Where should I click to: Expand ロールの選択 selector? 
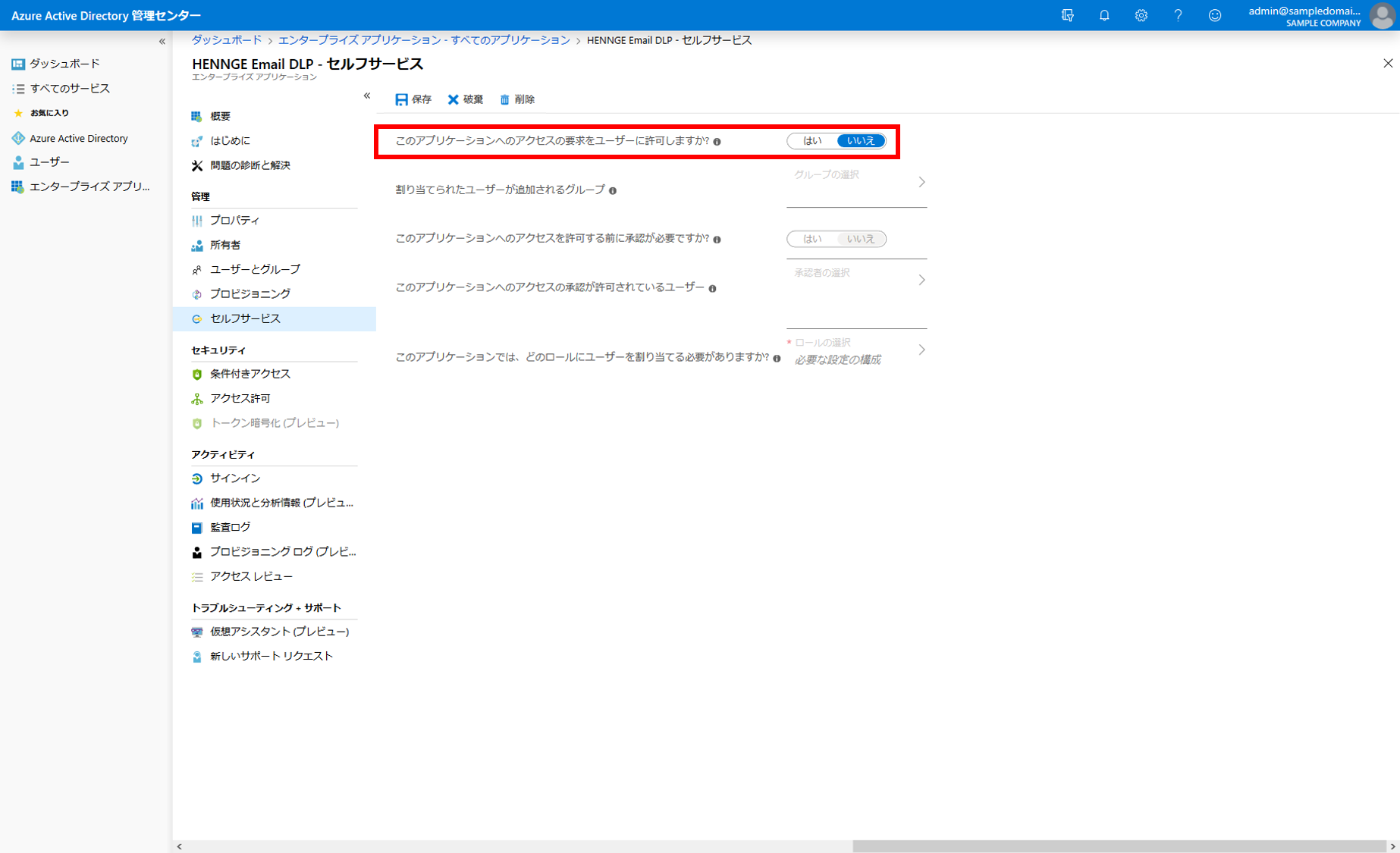856,350
